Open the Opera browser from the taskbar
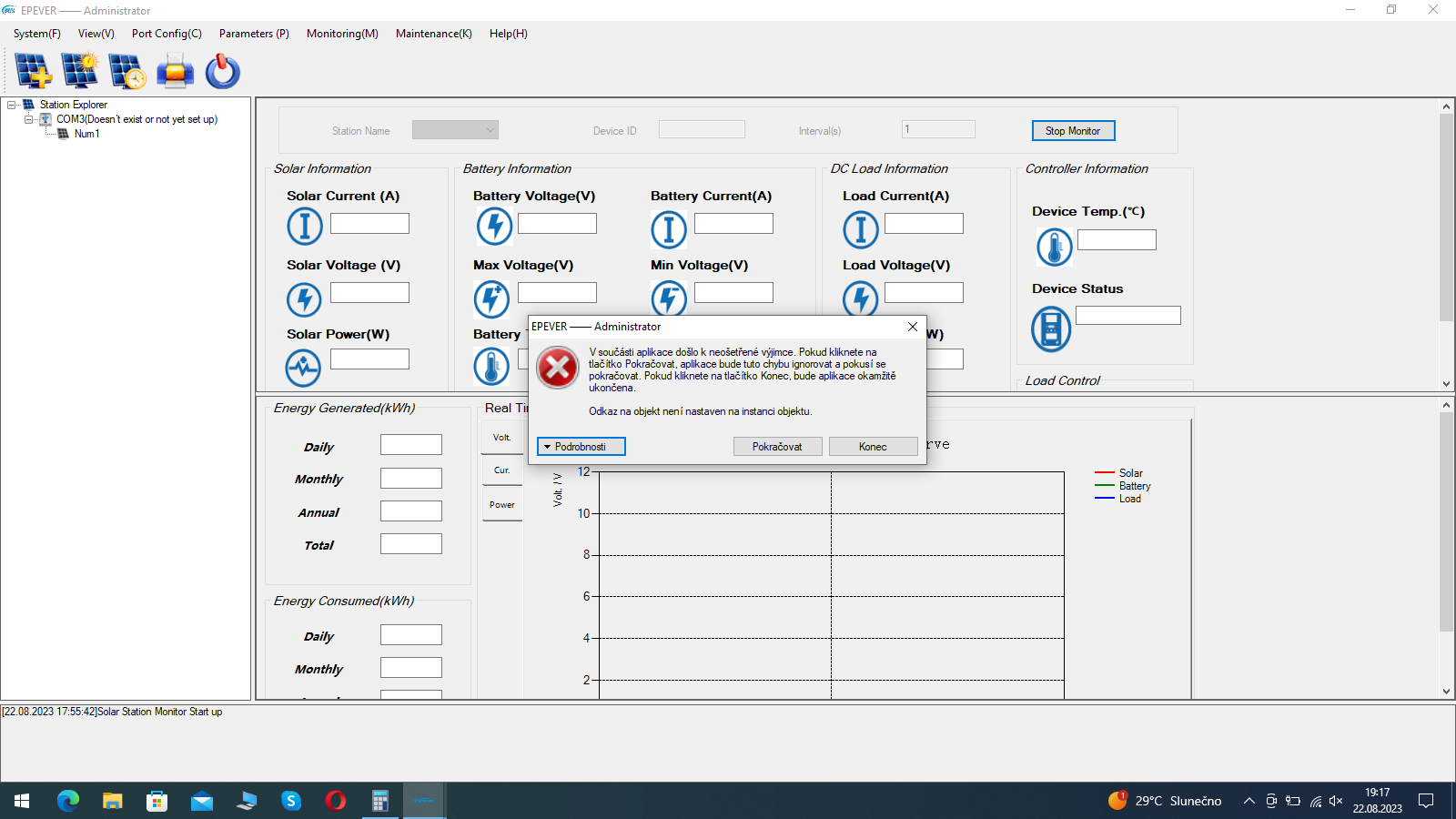Viewport: 1456px width, 819px height. (336, 801)
